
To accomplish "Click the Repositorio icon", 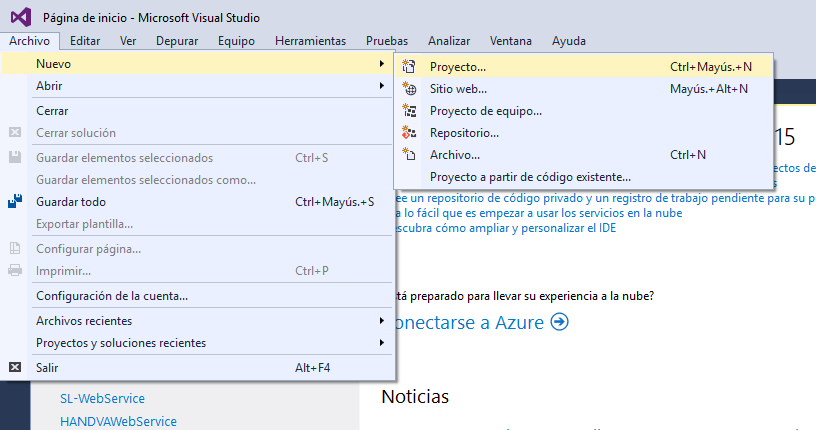I will (x=410, y=133).
